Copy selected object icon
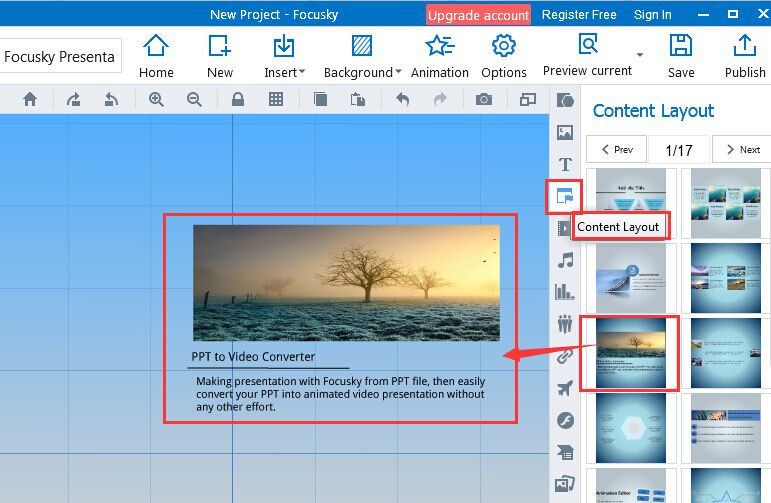 point(320,99)
